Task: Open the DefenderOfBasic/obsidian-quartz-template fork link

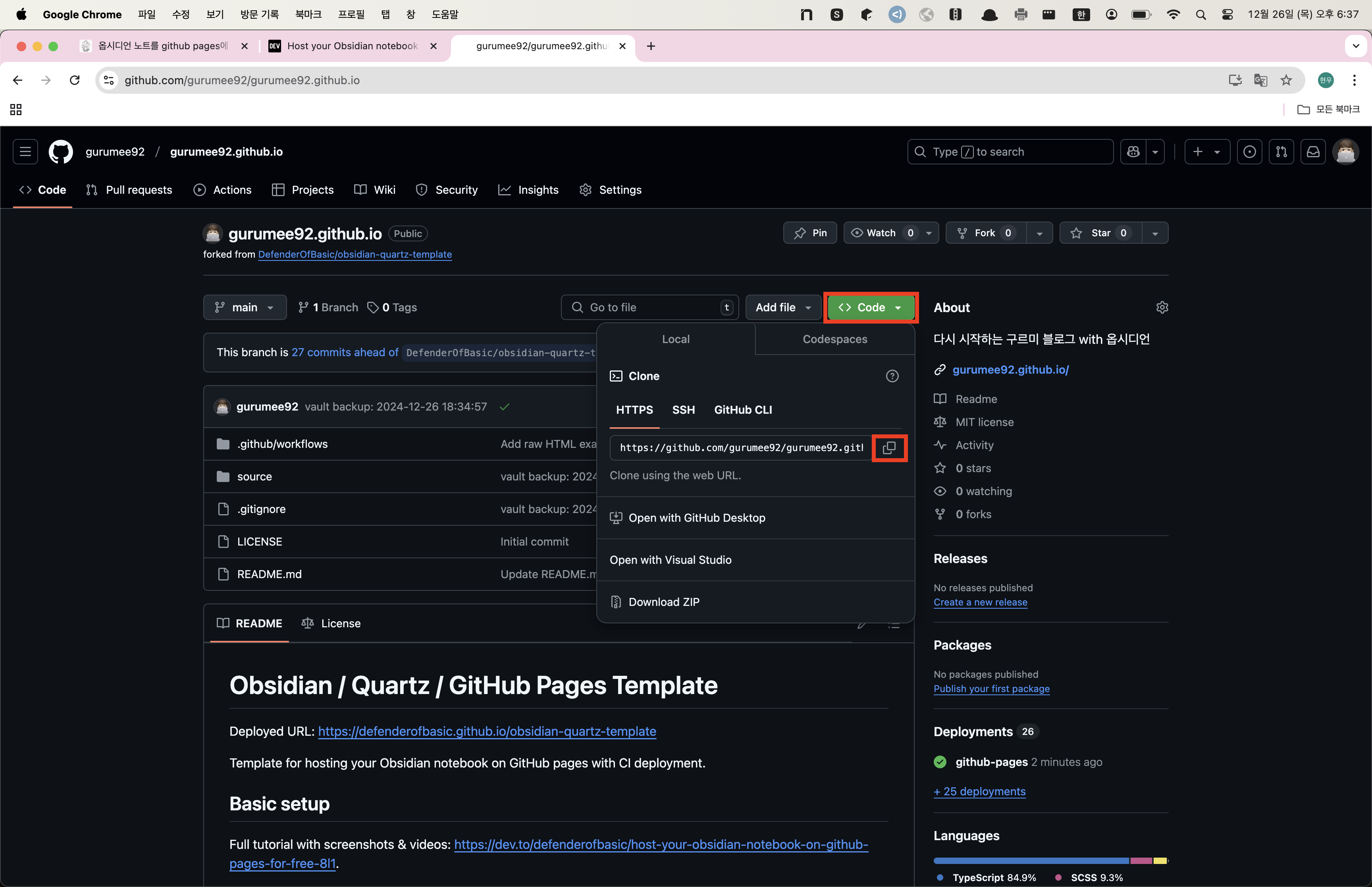Action: click(355, 255)
